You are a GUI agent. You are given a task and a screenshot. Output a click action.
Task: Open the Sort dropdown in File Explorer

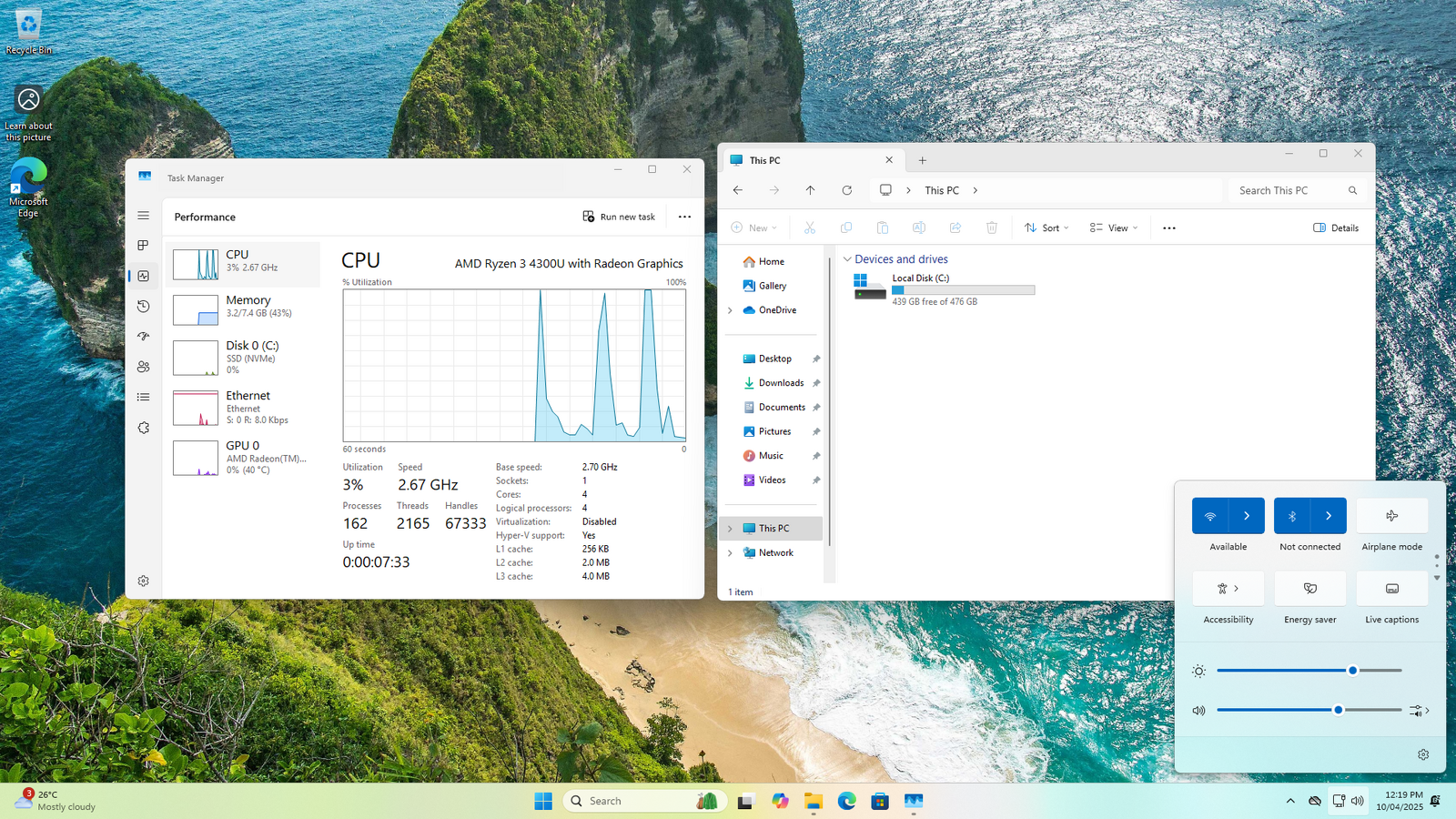1046,227
